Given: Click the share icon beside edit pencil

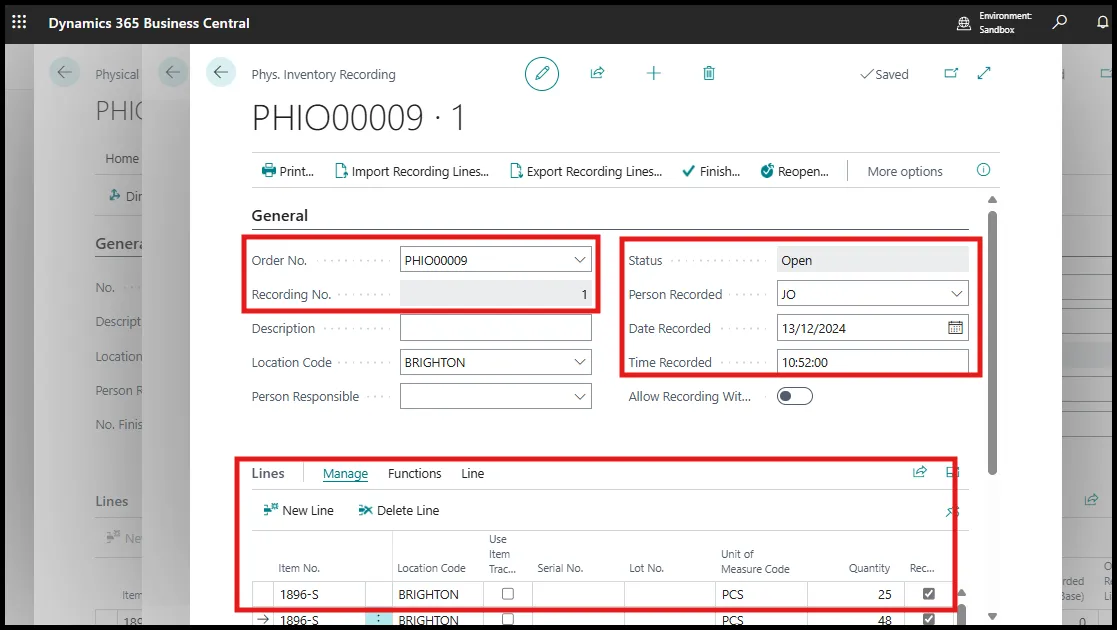Looking at the screenshot, I should 598,73.
